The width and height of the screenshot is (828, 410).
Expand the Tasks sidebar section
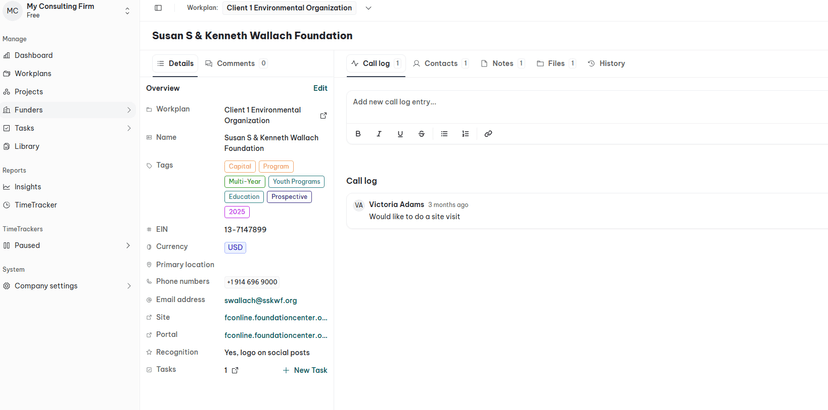[128, 128]
